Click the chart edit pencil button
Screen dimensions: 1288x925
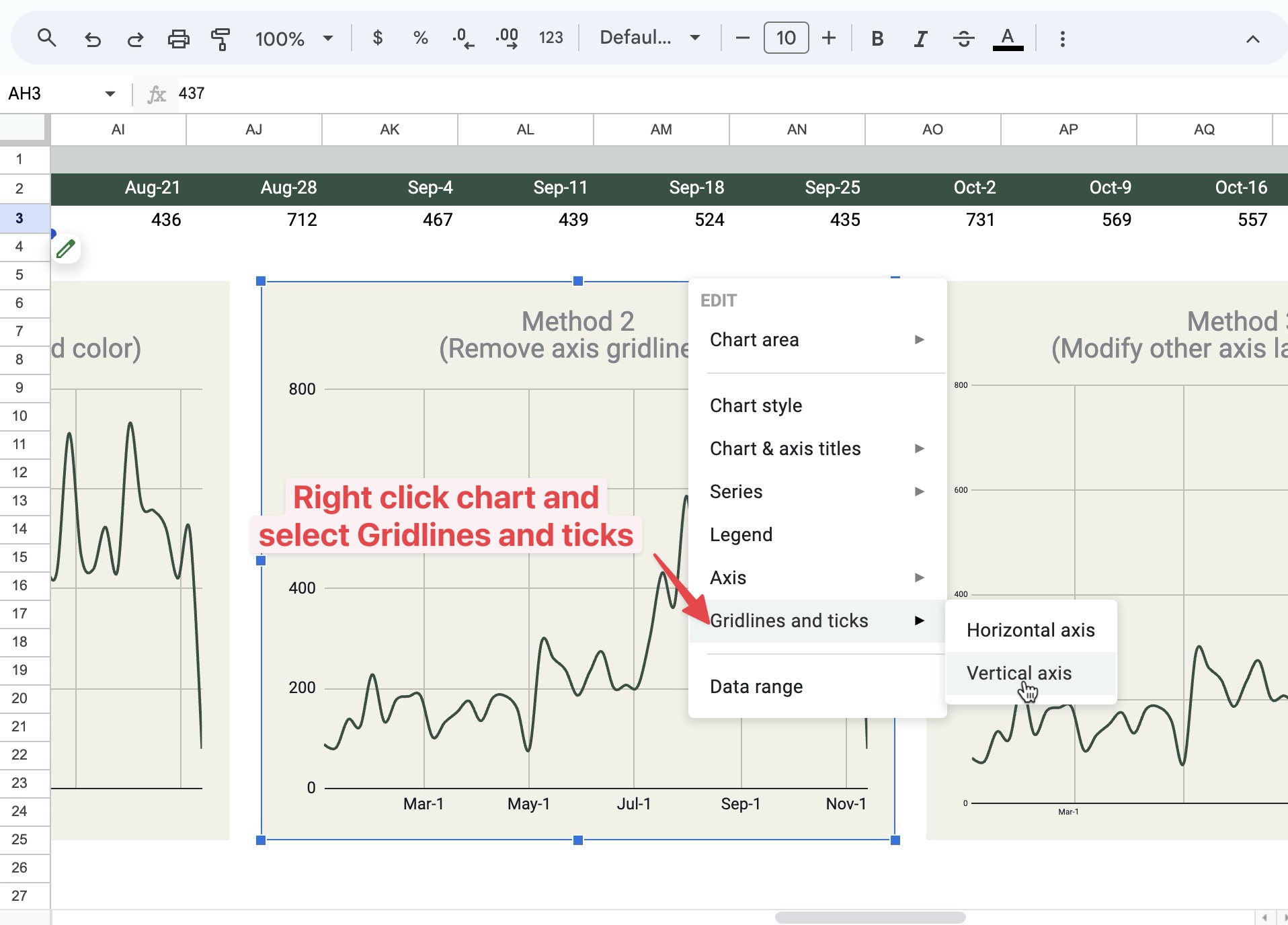(x=66, y=249)
